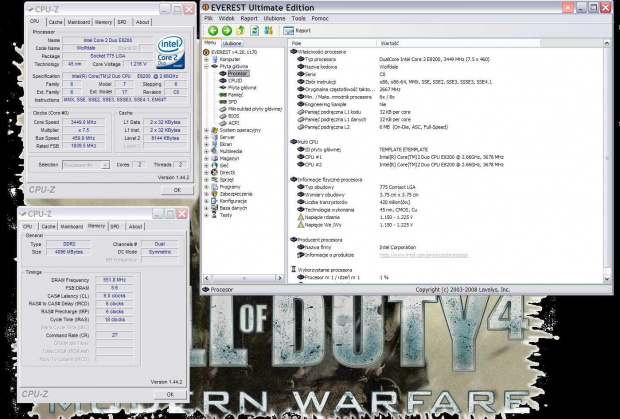Click the Serwer icon in tree
620x419 pixels.
214,137
